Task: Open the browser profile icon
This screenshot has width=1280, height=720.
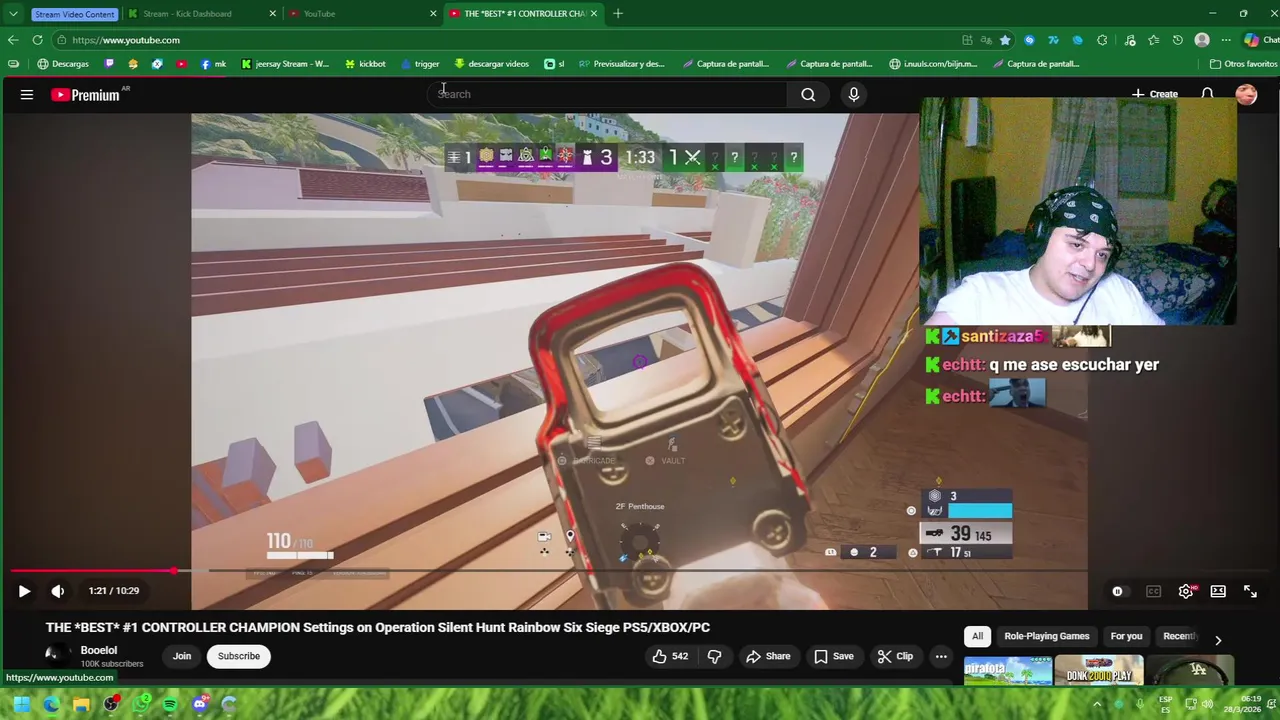Action: (1202, 40)
